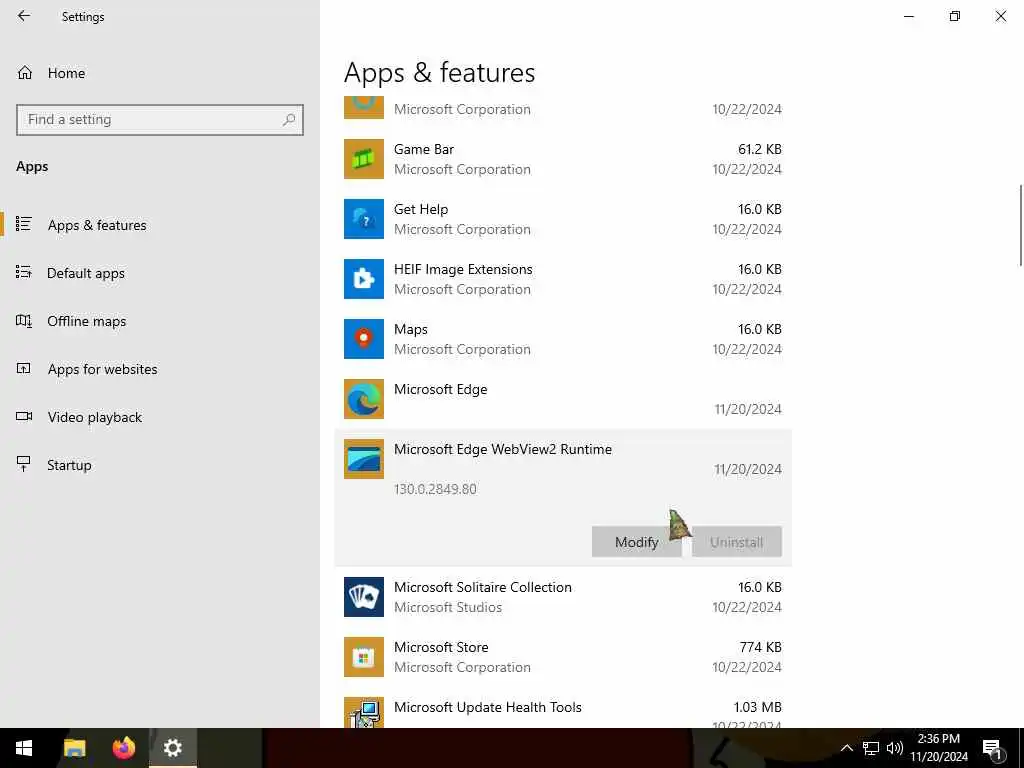The height and width of the screenshot is (768, 1024).
Task: Select the Microsoft Store entry name
Action: (441, 647)
